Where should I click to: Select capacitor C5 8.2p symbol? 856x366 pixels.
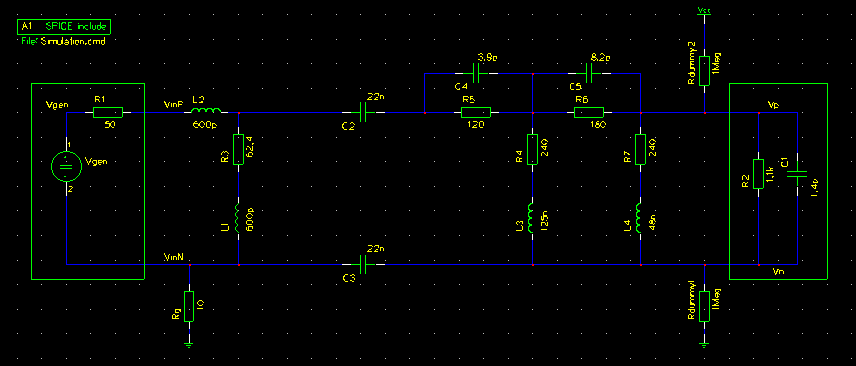(589, 72)
